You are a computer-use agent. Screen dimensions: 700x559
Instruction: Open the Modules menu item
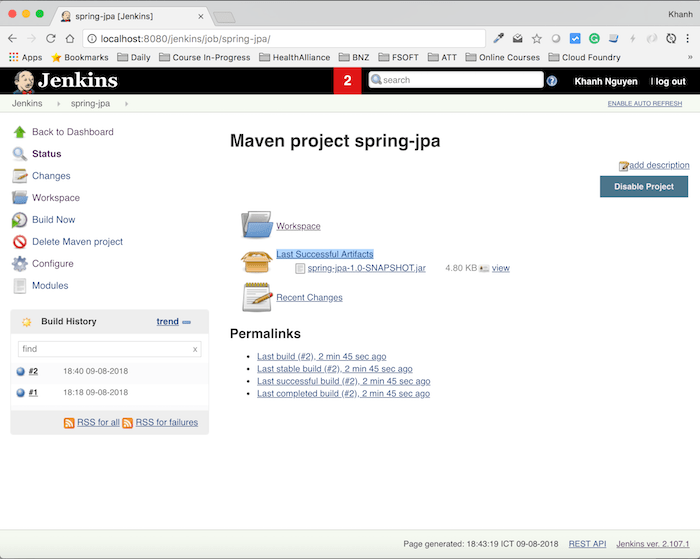50,286
